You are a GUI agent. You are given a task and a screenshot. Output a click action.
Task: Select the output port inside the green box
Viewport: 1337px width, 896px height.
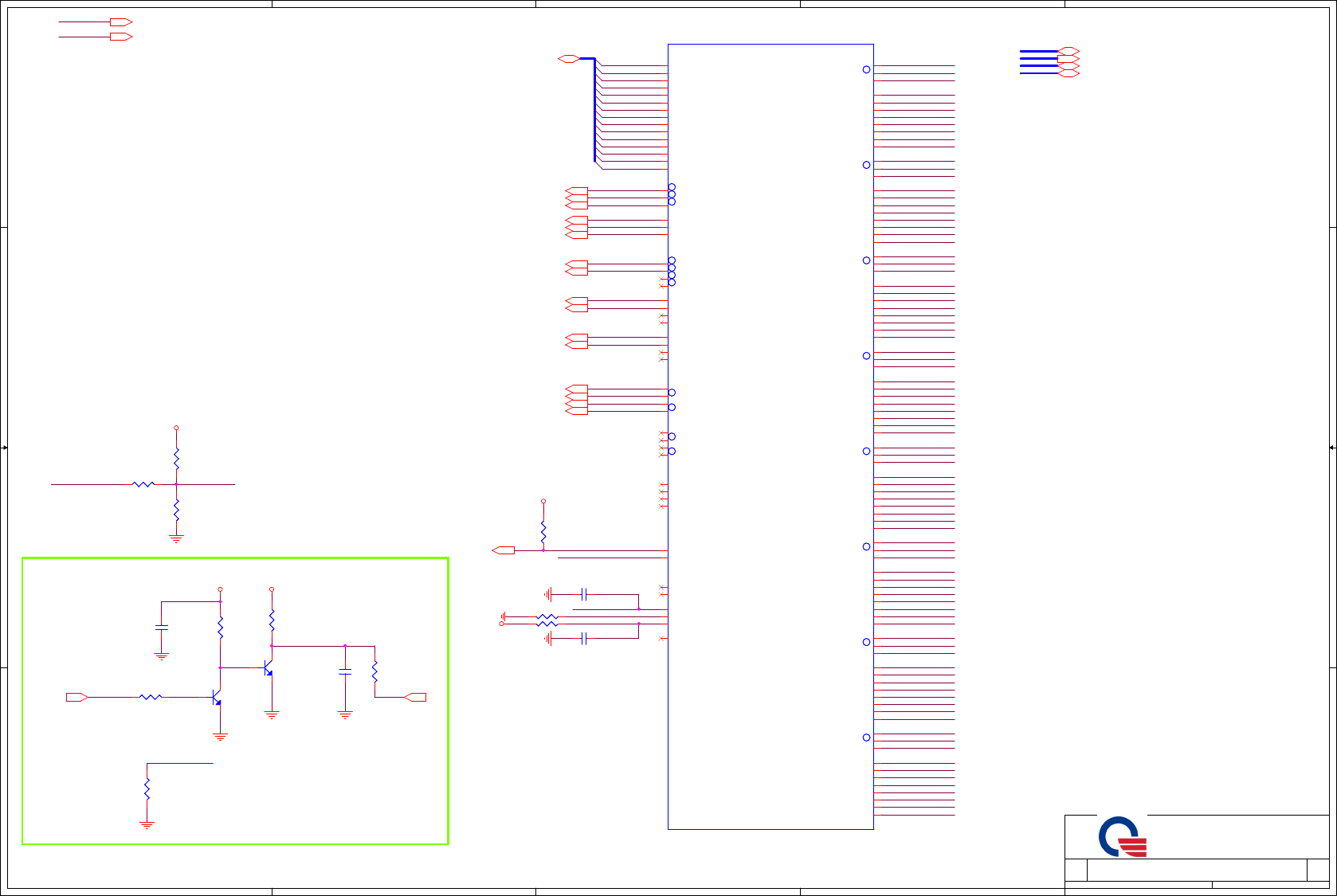coord(415,697)
